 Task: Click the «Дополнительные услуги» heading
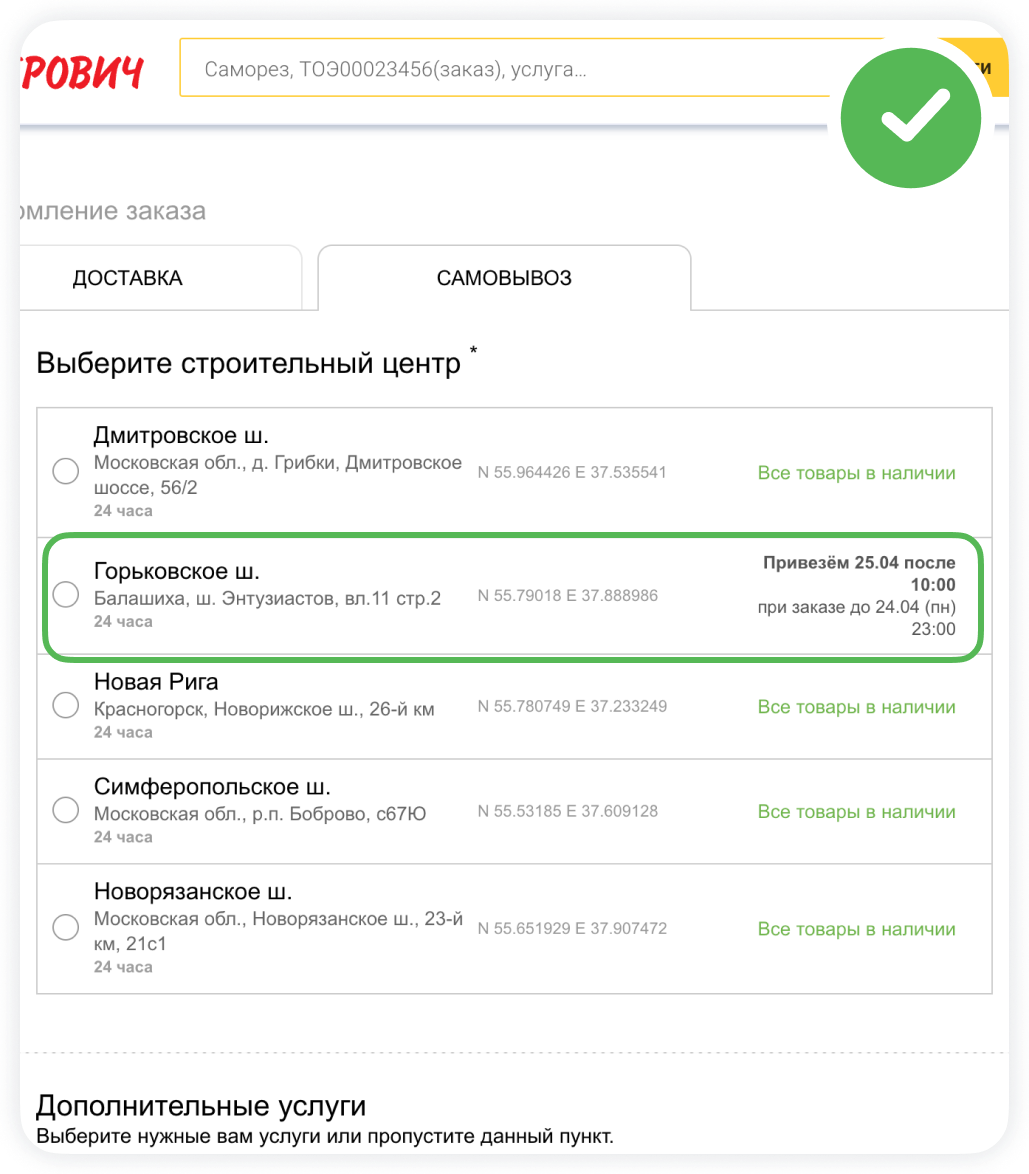[x=200, y=1106]
